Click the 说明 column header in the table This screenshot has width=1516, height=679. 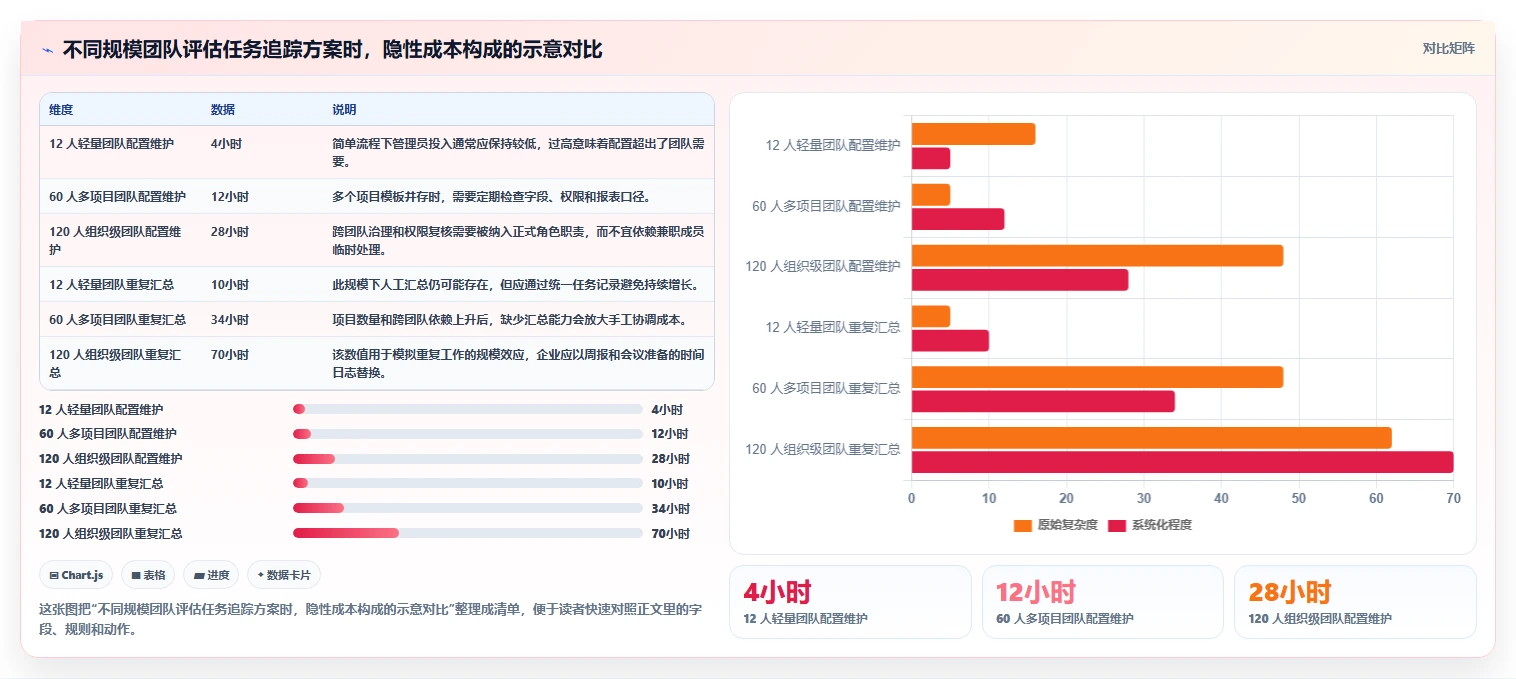[x=344, y=110]
